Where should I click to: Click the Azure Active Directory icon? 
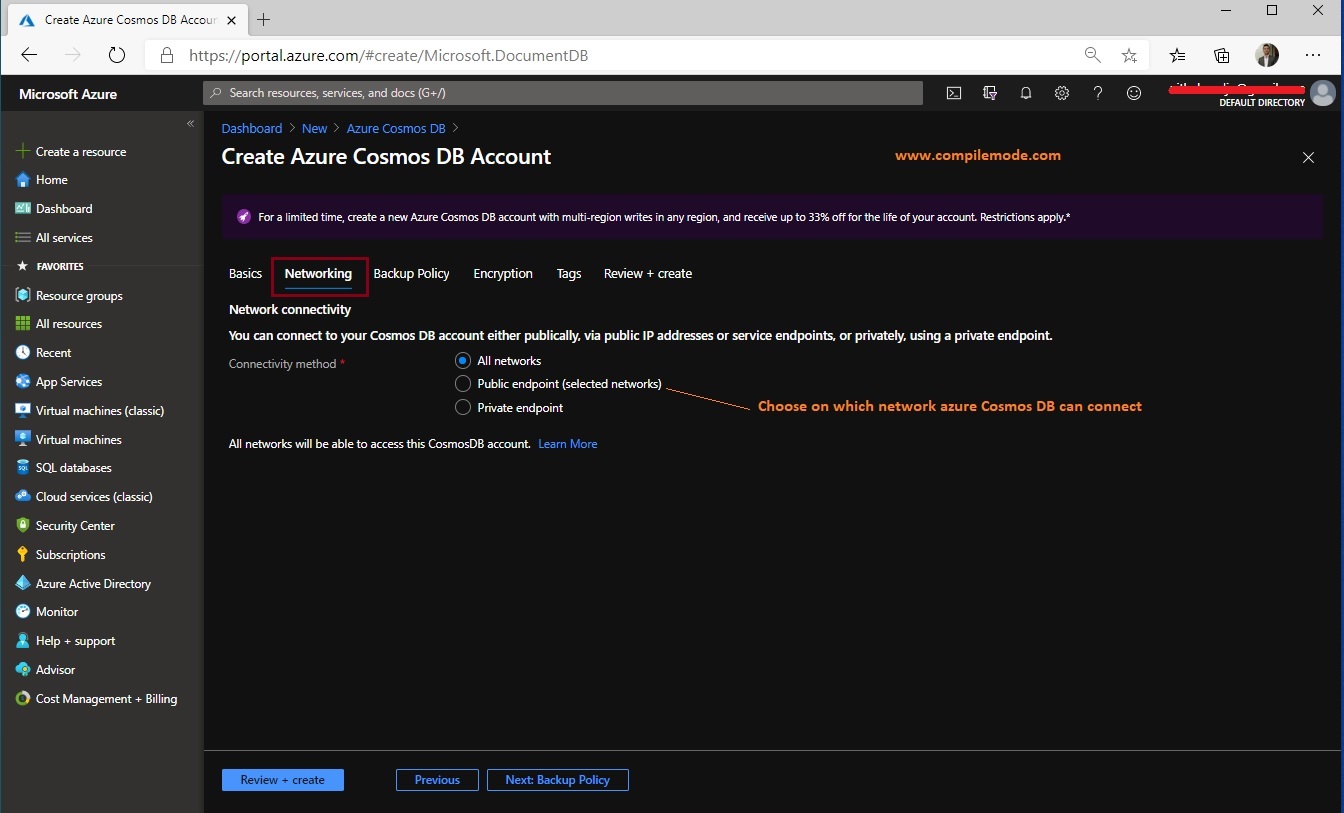(x=23, y=584)
